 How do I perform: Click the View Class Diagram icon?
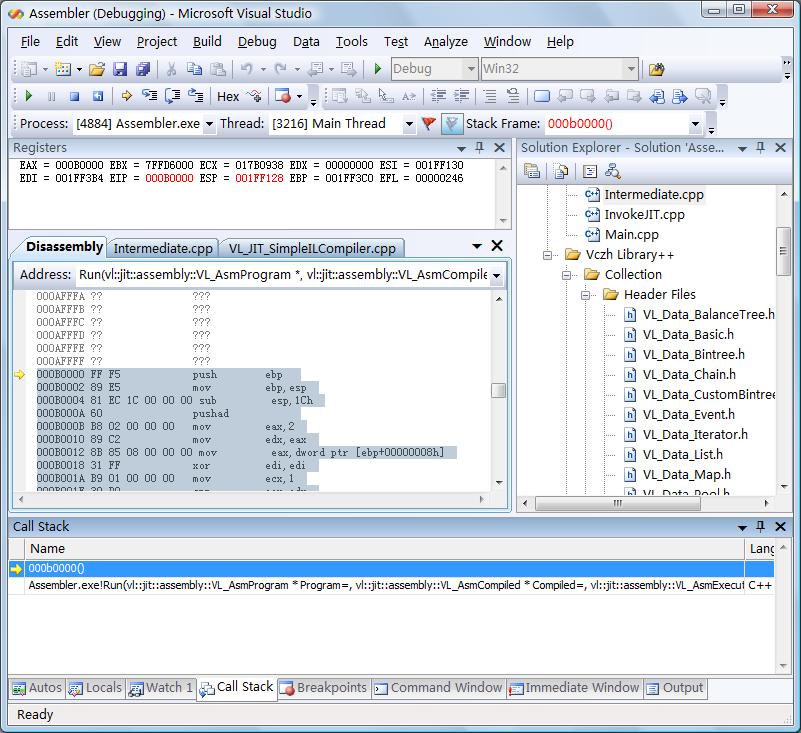point(612,171)
